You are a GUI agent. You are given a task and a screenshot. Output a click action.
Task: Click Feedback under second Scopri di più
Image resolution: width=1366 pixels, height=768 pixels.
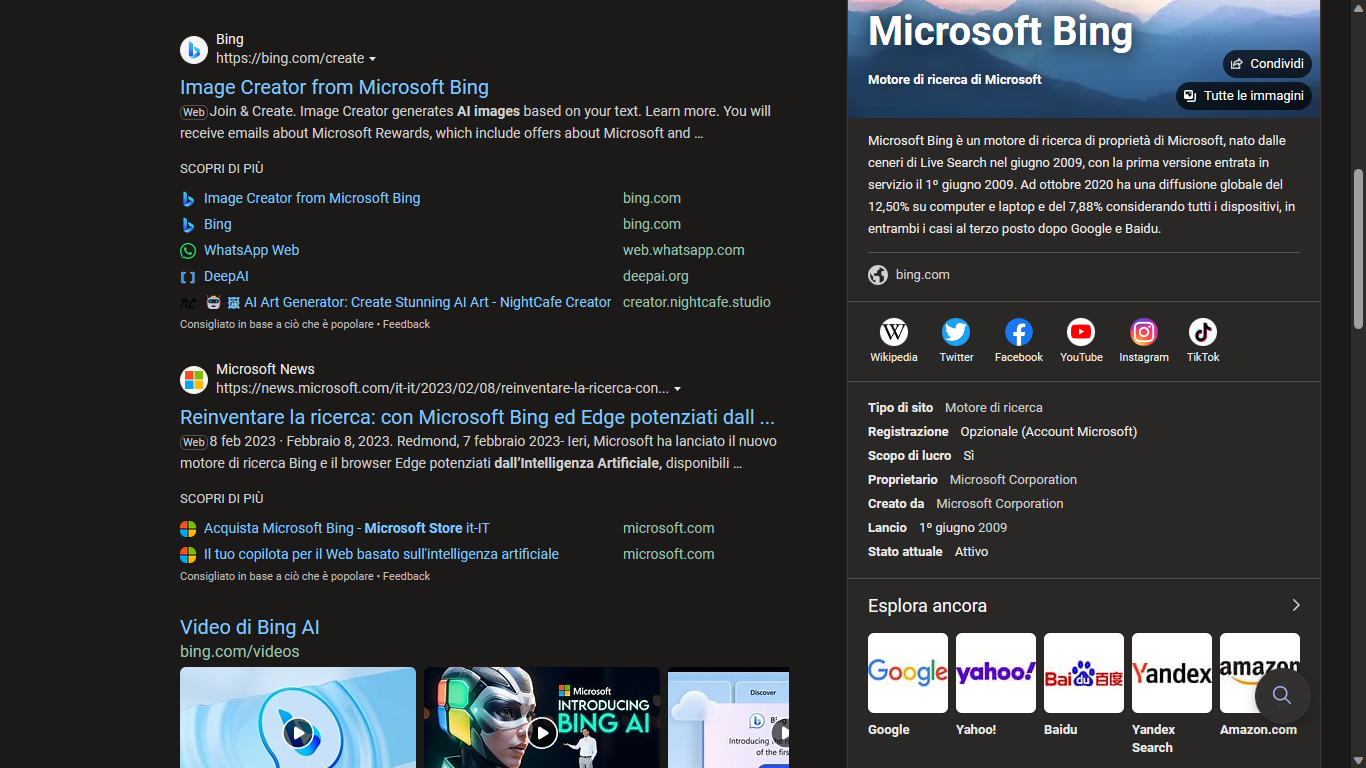click(406, 576)
